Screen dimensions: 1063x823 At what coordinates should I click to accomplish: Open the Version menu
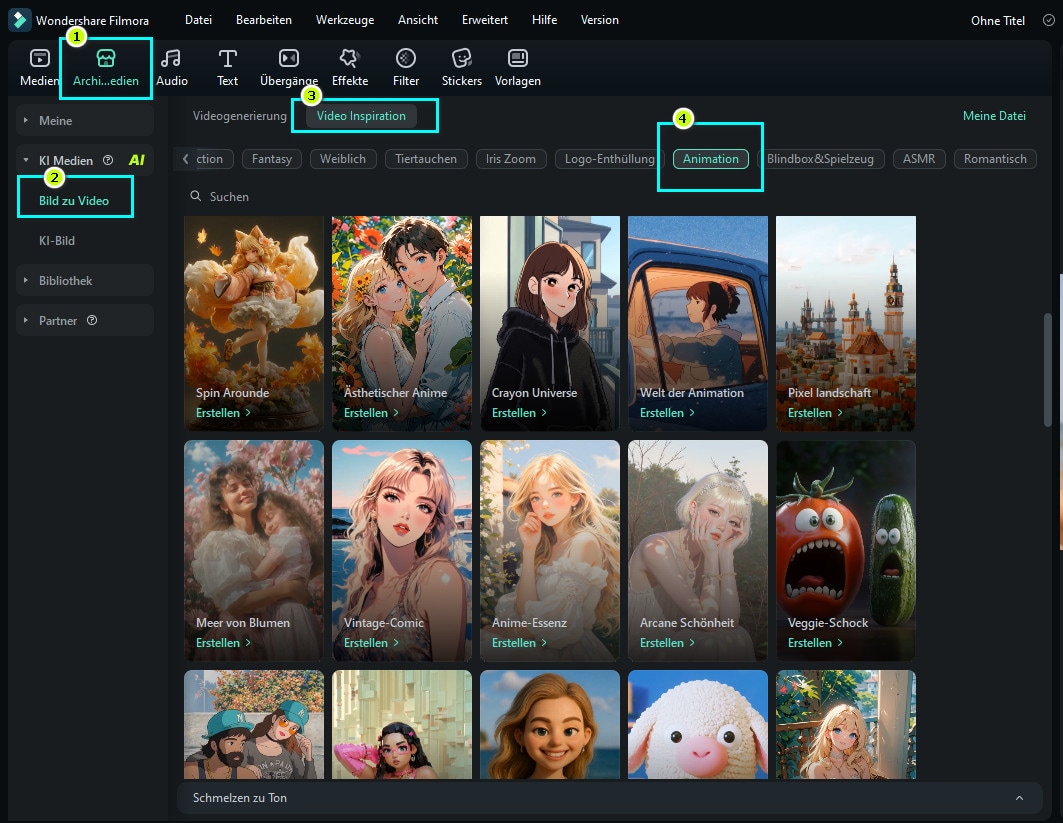[x=599, y=20]
